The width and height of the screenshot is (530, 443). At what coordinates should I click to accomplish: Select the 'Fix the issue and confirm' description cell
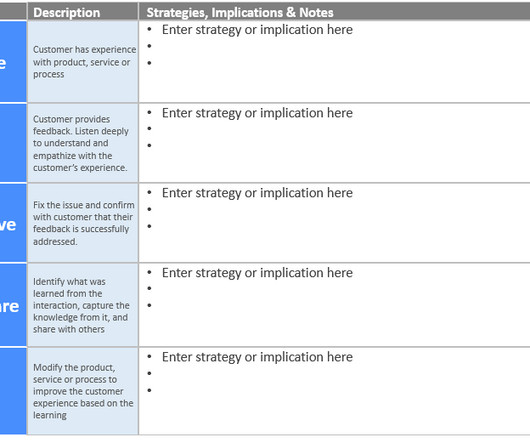tap(83, 223)
